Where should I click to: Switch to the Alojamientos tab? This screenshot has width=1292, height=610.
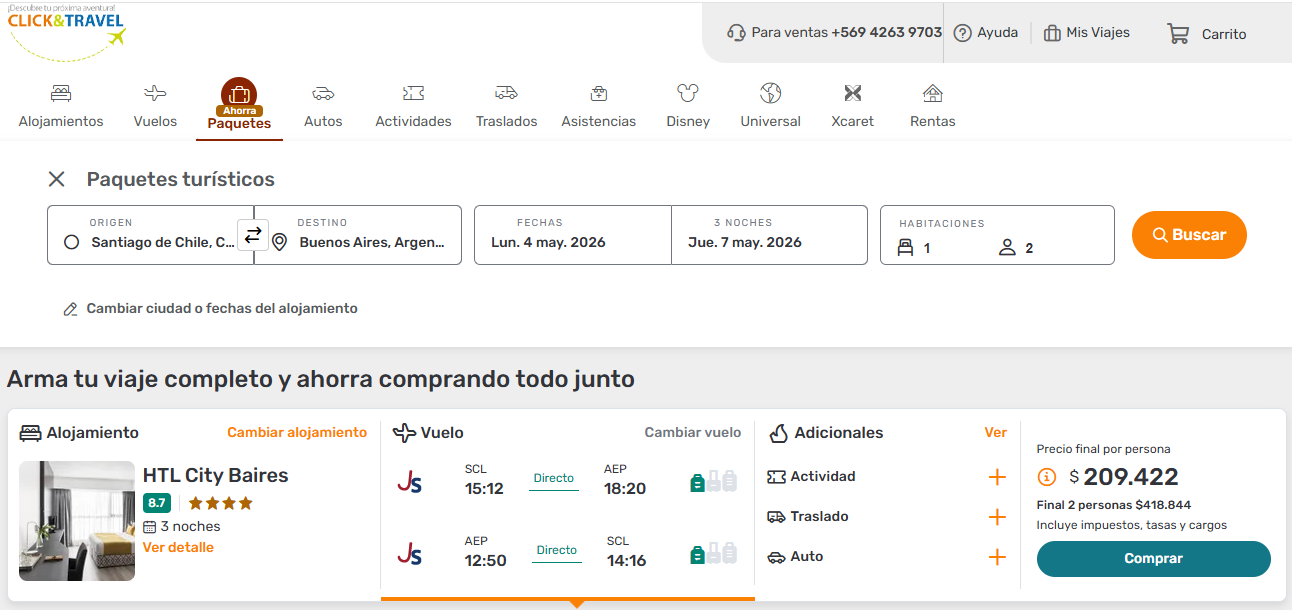point(61,107)
